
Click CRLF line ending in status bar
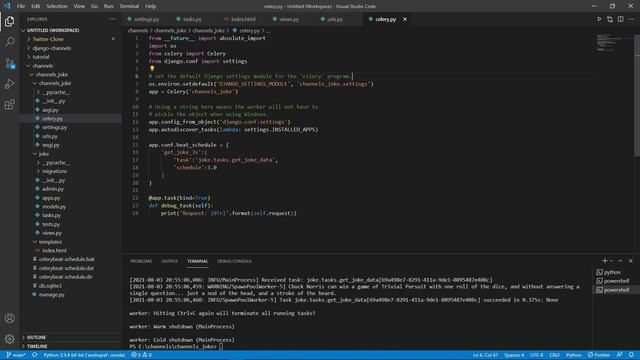(554, 355)
